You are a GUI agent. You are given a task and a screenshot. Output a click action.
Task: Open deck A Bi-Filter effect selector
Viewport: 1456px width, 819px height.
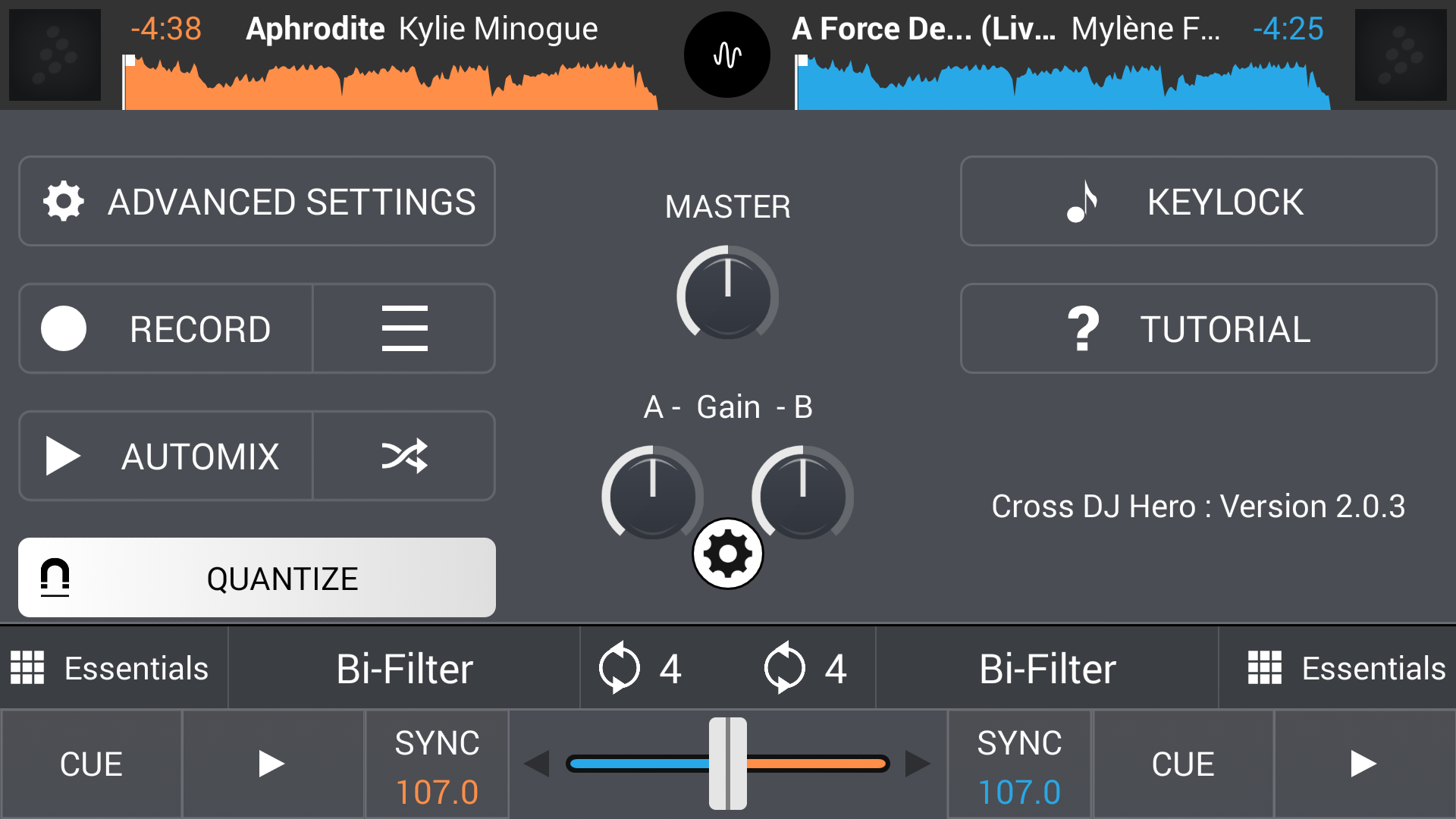coord(404,668)
